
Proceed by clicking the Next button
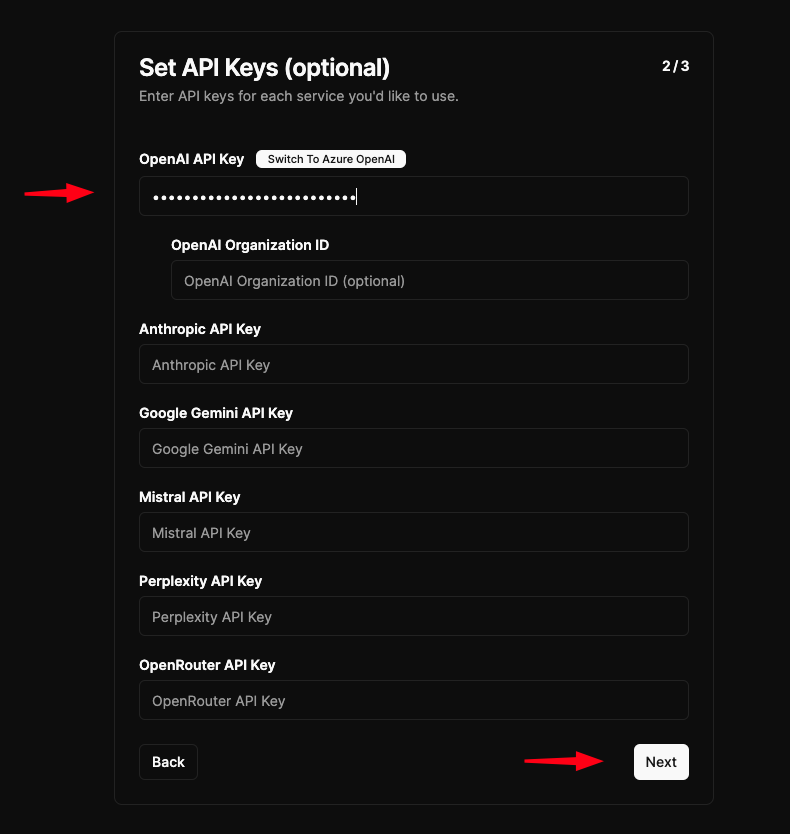(x=661, y=762)
